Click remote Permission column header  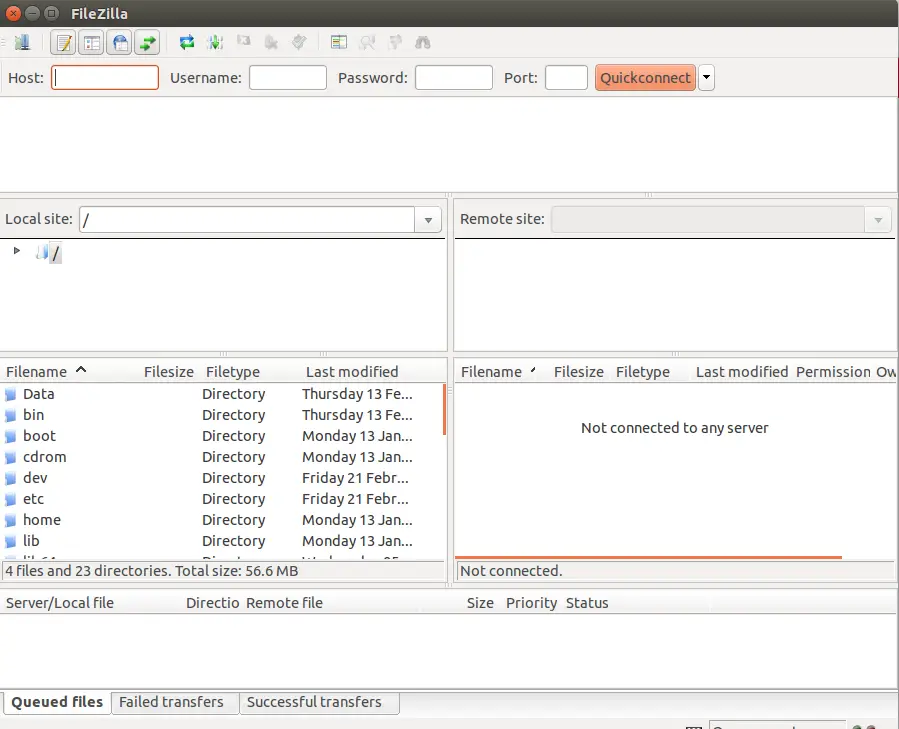pos(833,372)
